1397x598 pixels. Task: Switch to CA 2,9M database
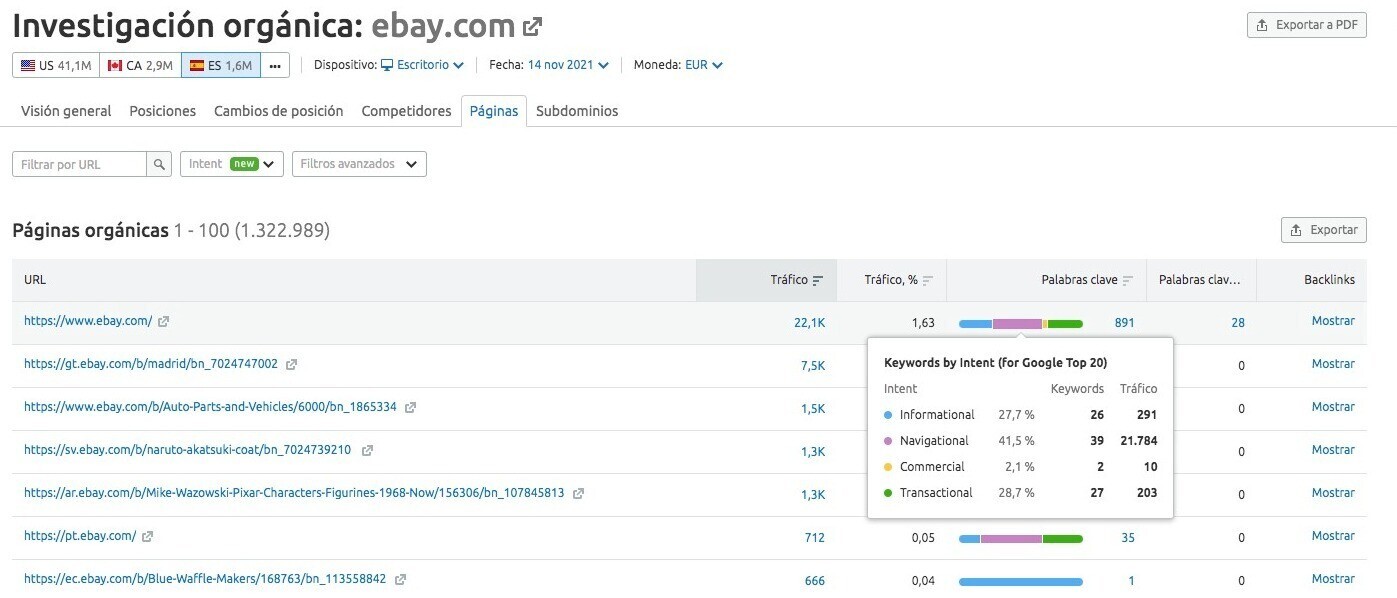coord(140,66)
